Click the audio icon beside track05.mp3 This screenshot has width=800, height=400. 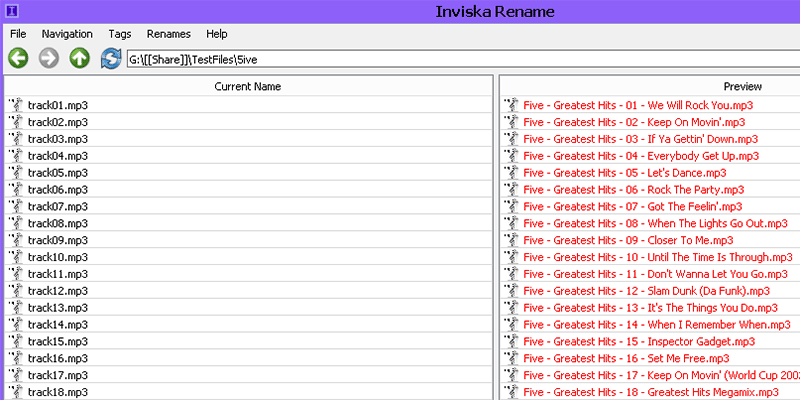tap(16, 172)
